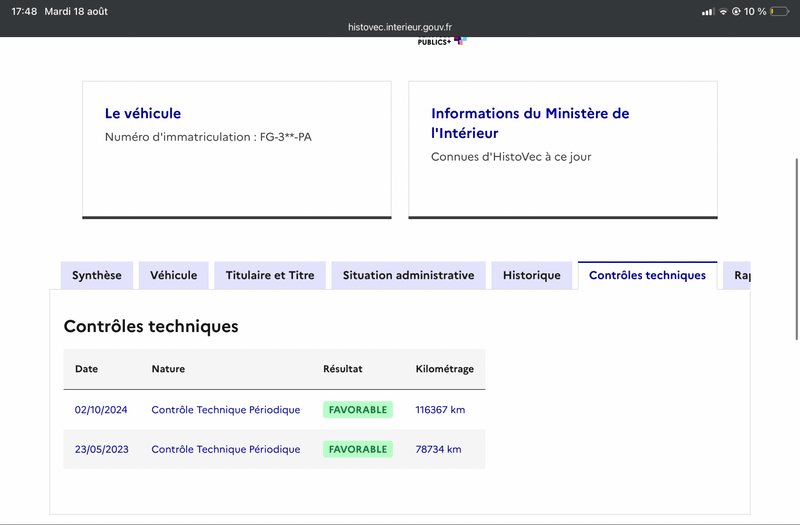Select the 78734 km mileage value
Screen dimensions: 800x525
pyautogui.click(x=438, y=449)
